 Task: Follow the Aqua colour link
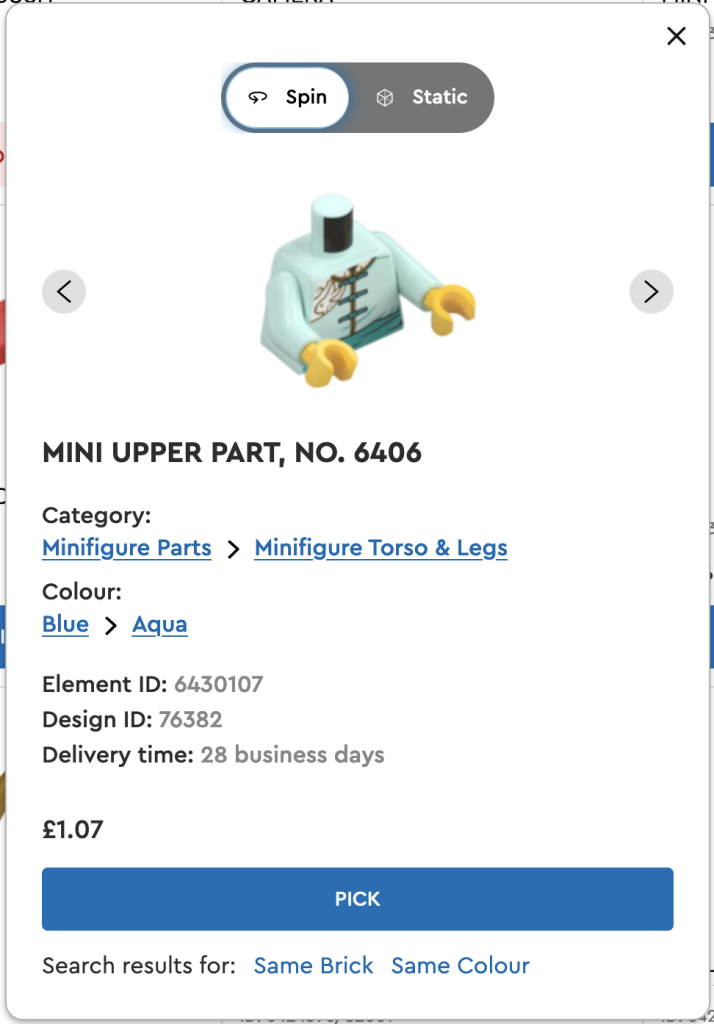click(x=160, y=625)
